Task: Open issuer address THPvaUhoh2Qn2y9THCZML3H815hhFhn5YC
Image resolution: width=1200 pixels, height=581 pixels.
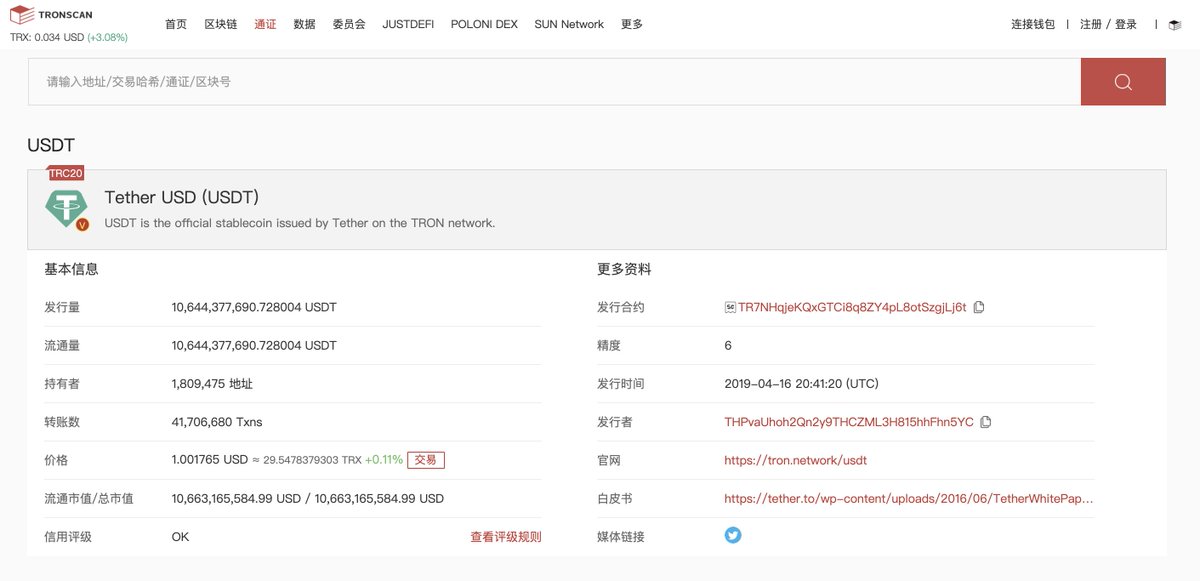Action: [849, 422]
